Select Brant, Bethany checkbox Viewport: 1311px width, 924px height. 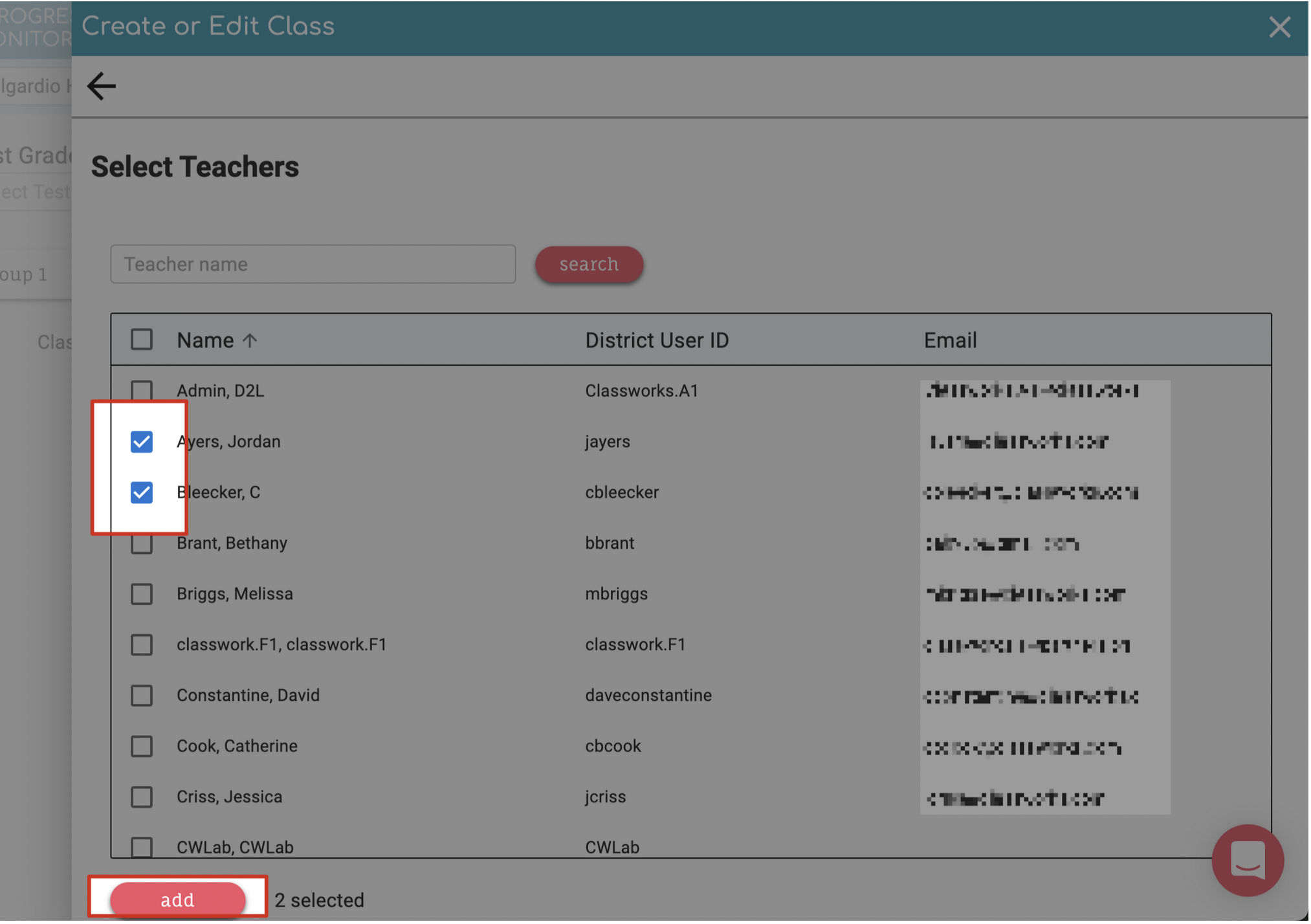pos(142,544)
